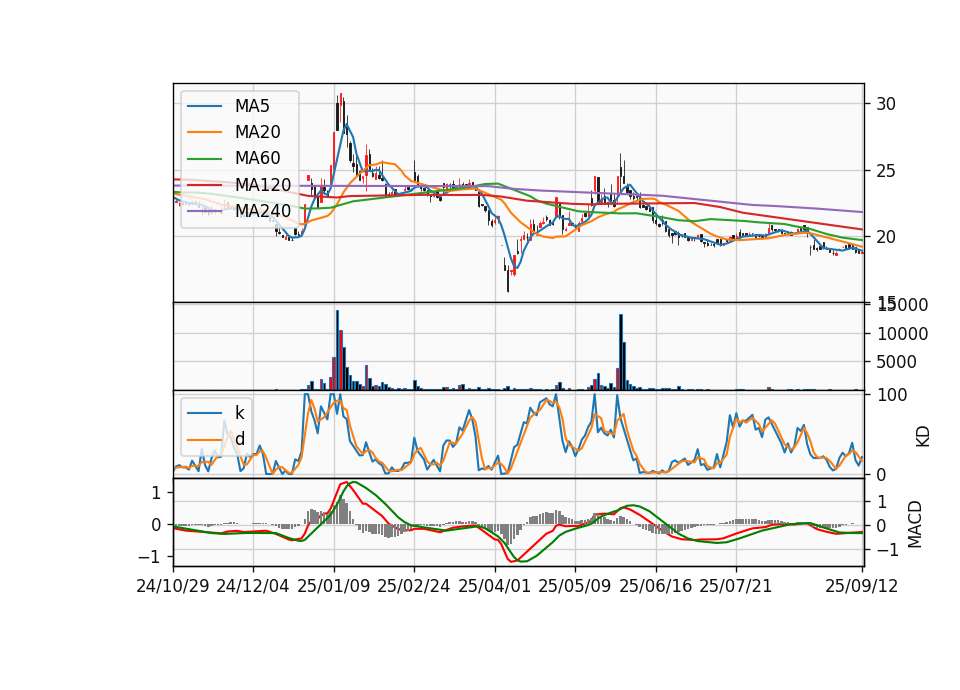
Task: Click the date label 25/09/12
Action: tap(861, 586)
